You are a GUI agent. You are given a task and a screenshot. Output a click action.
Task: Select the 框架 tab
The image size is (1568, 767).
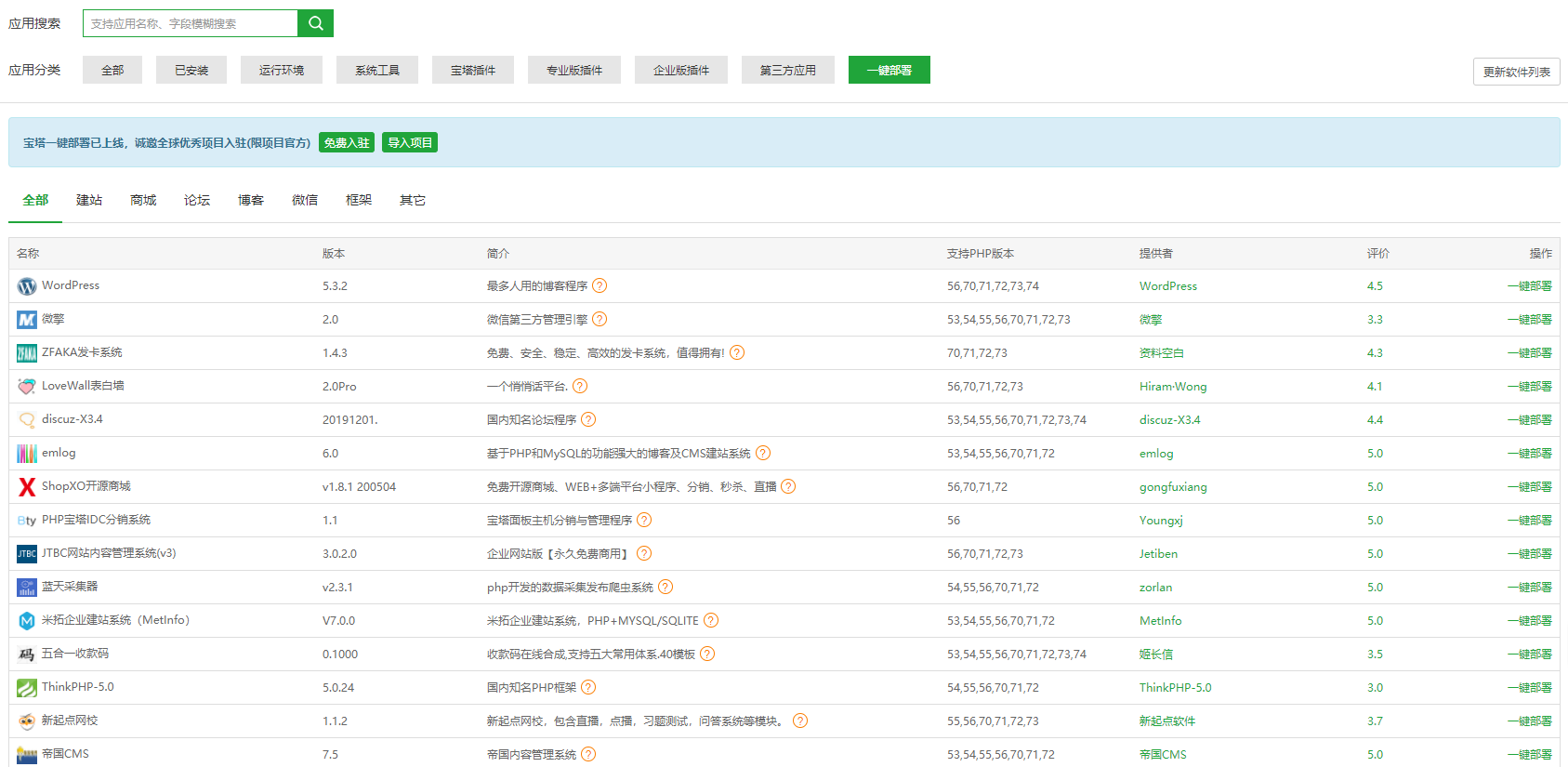[359, 201]
